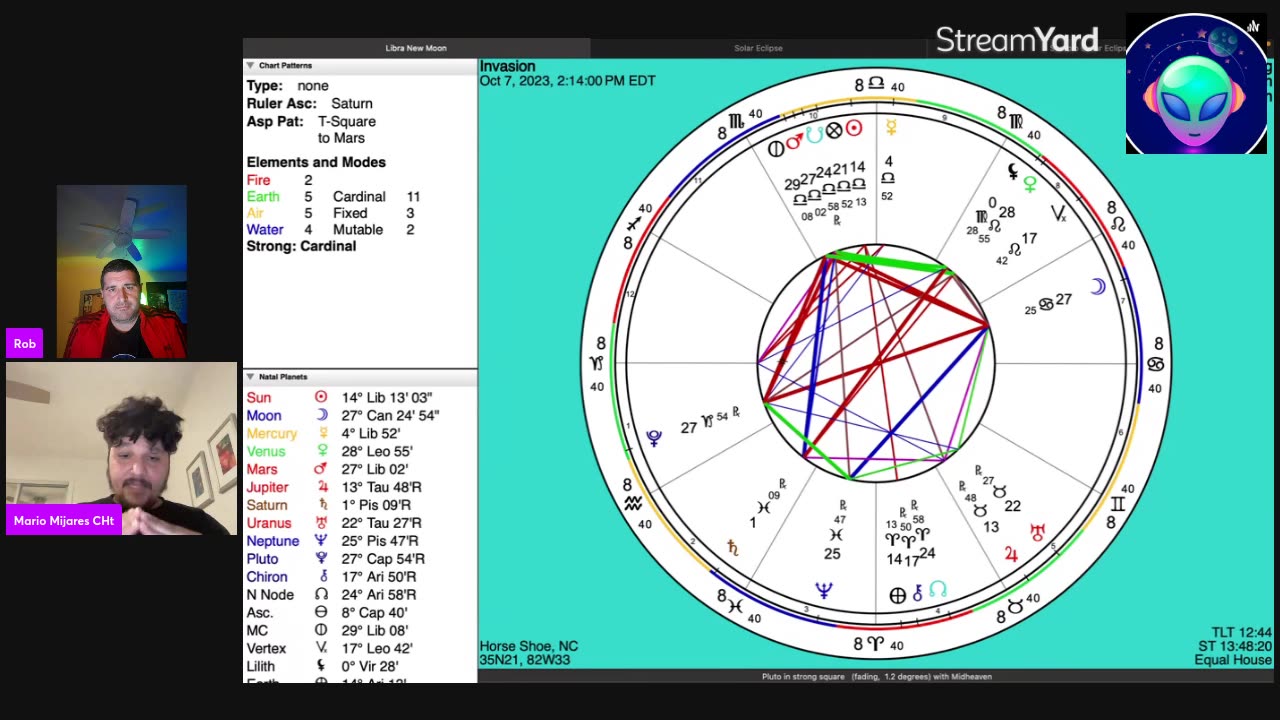Click the "Ruler Asc: Saturn" line
Image resolution: width=1280 pixels, height=720 pixels.
pos(309,104)
